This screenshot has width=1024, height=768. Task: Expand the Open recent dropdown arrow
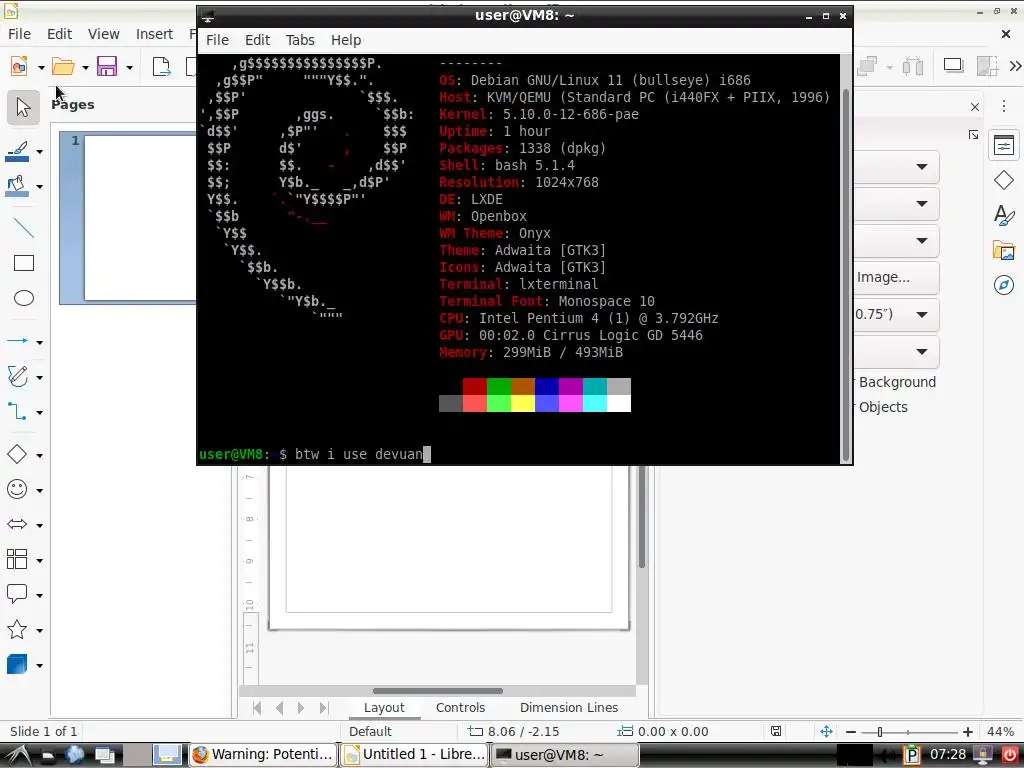(85, 67)
